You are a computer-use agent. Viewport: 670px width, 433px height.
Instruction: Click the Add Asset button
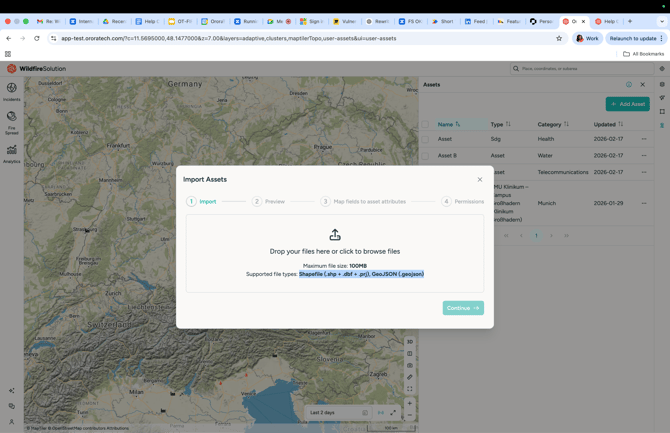(627, 104)
